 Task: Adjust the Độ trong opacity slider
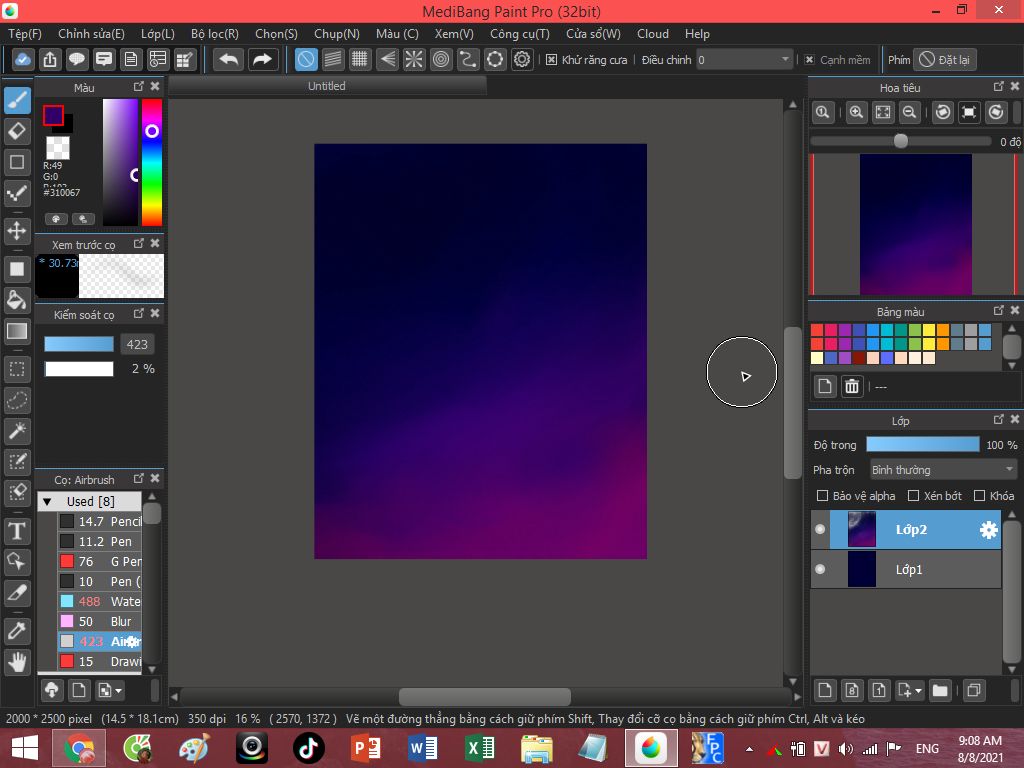pos(923,445)
